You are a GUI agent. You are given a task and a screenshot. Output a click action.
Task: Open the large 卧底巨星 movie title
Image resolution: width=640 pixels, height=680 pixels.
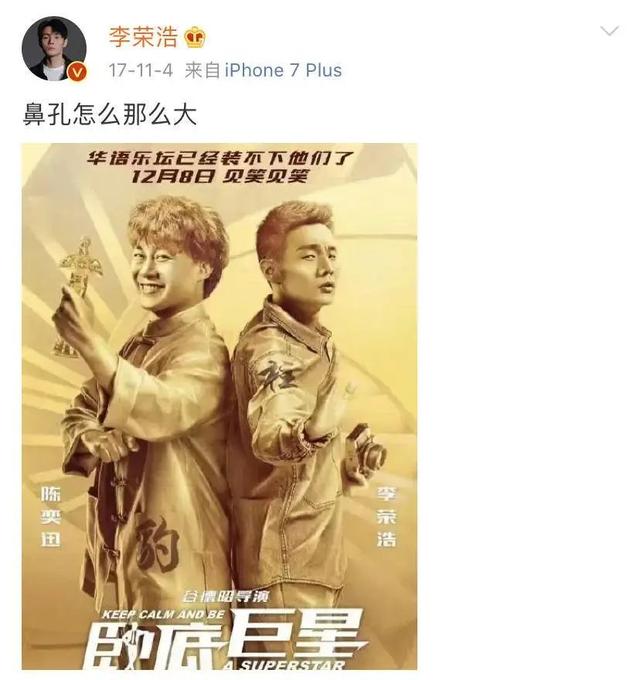click(x=224, y=641)
